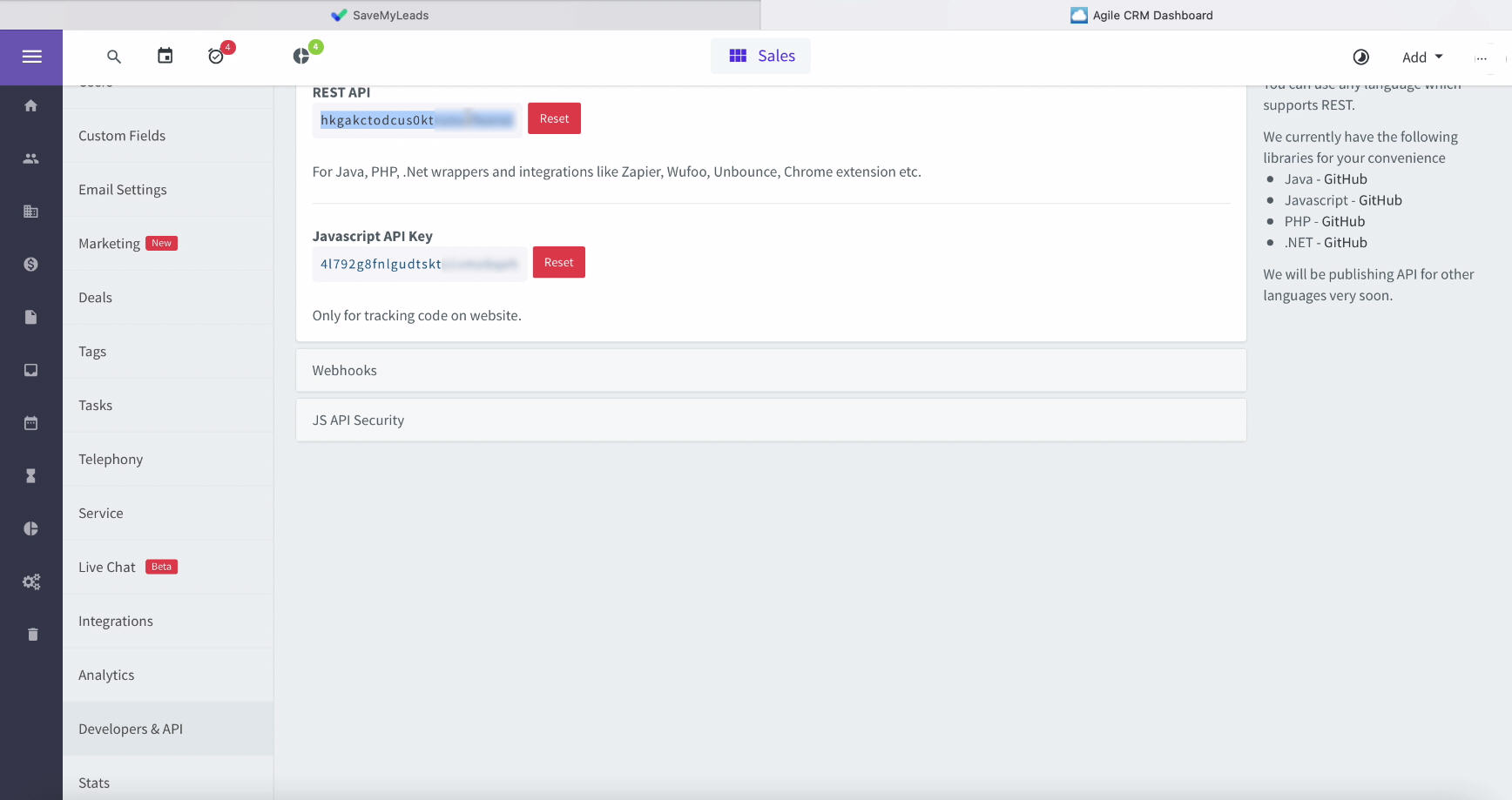
Task: Open the Javascript GitHub link
Action: (x=1380, y=200)
